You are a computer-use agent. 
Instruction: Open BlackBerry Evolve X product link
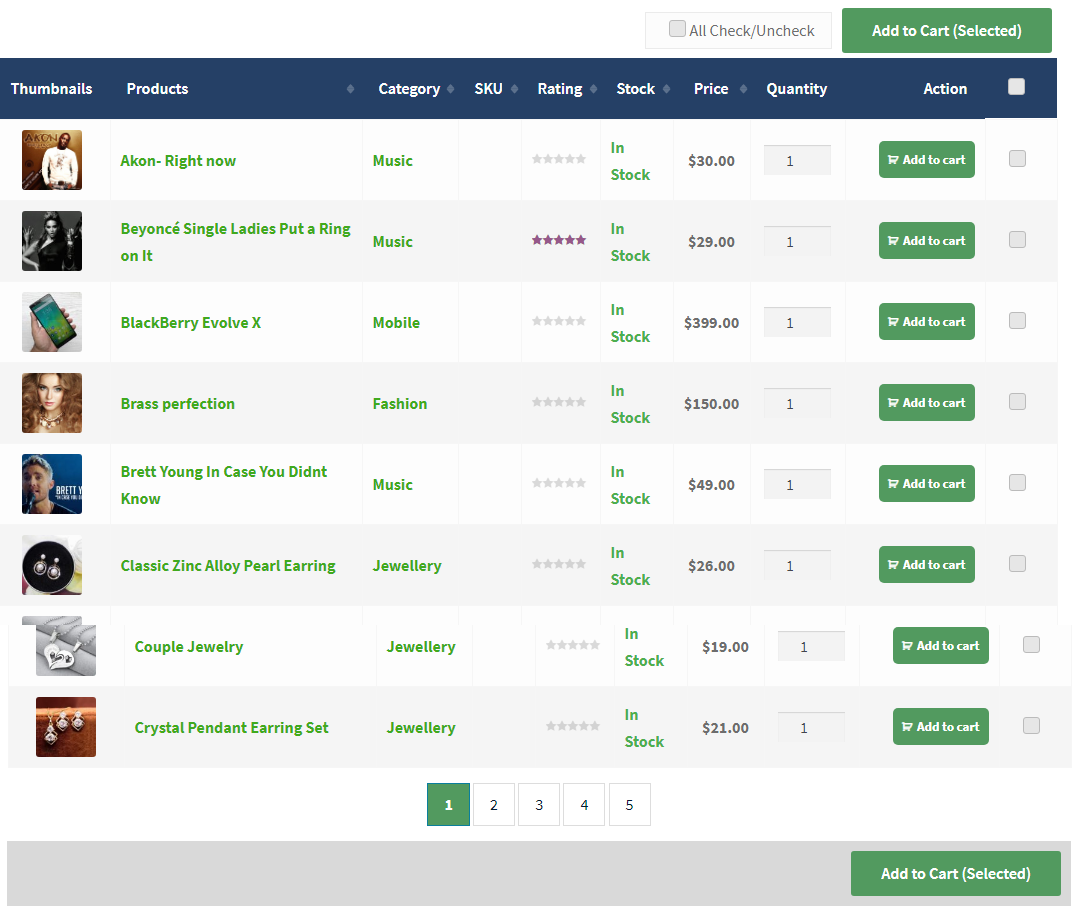pyautogui.click(x=191, y=323)
